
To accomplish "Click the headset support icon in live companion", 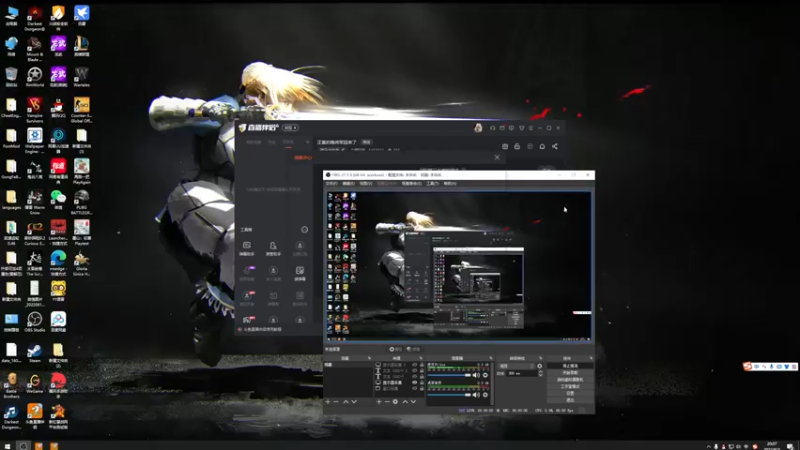I will (492, 128).
